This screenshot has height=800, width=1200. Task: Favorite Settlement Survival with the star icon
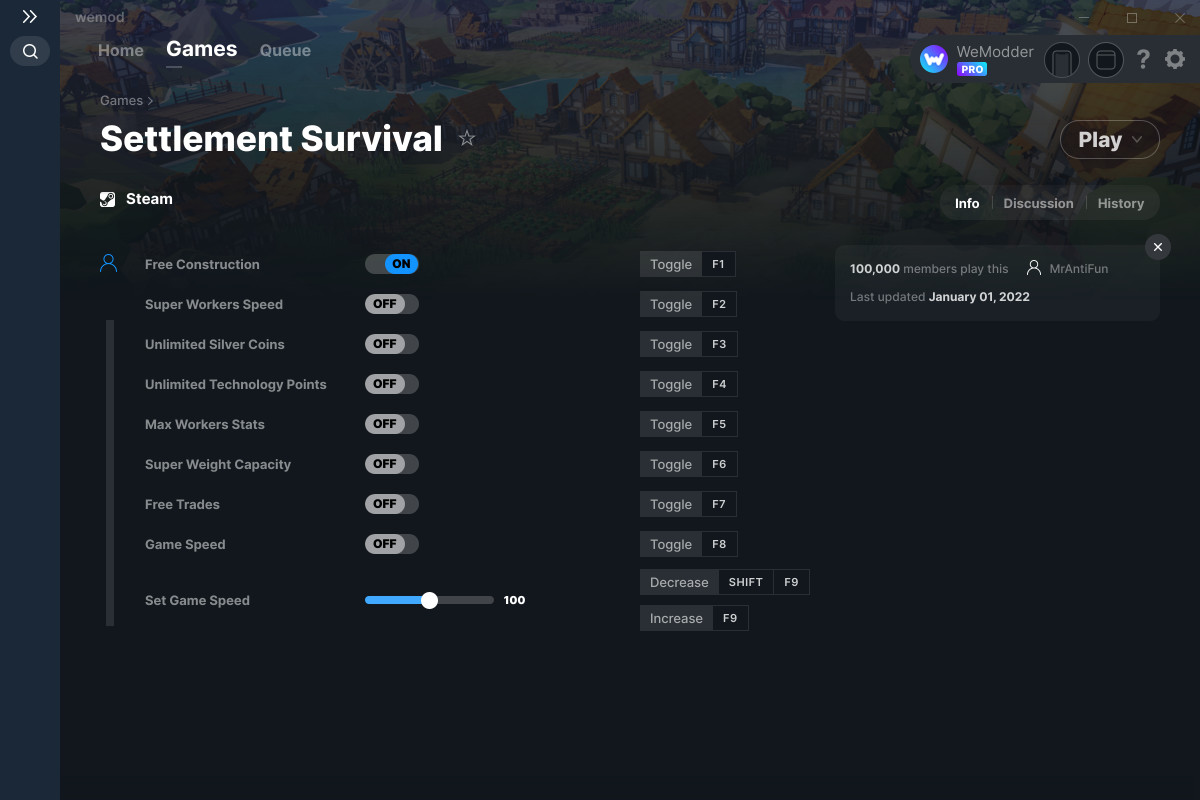pos(467,138)
